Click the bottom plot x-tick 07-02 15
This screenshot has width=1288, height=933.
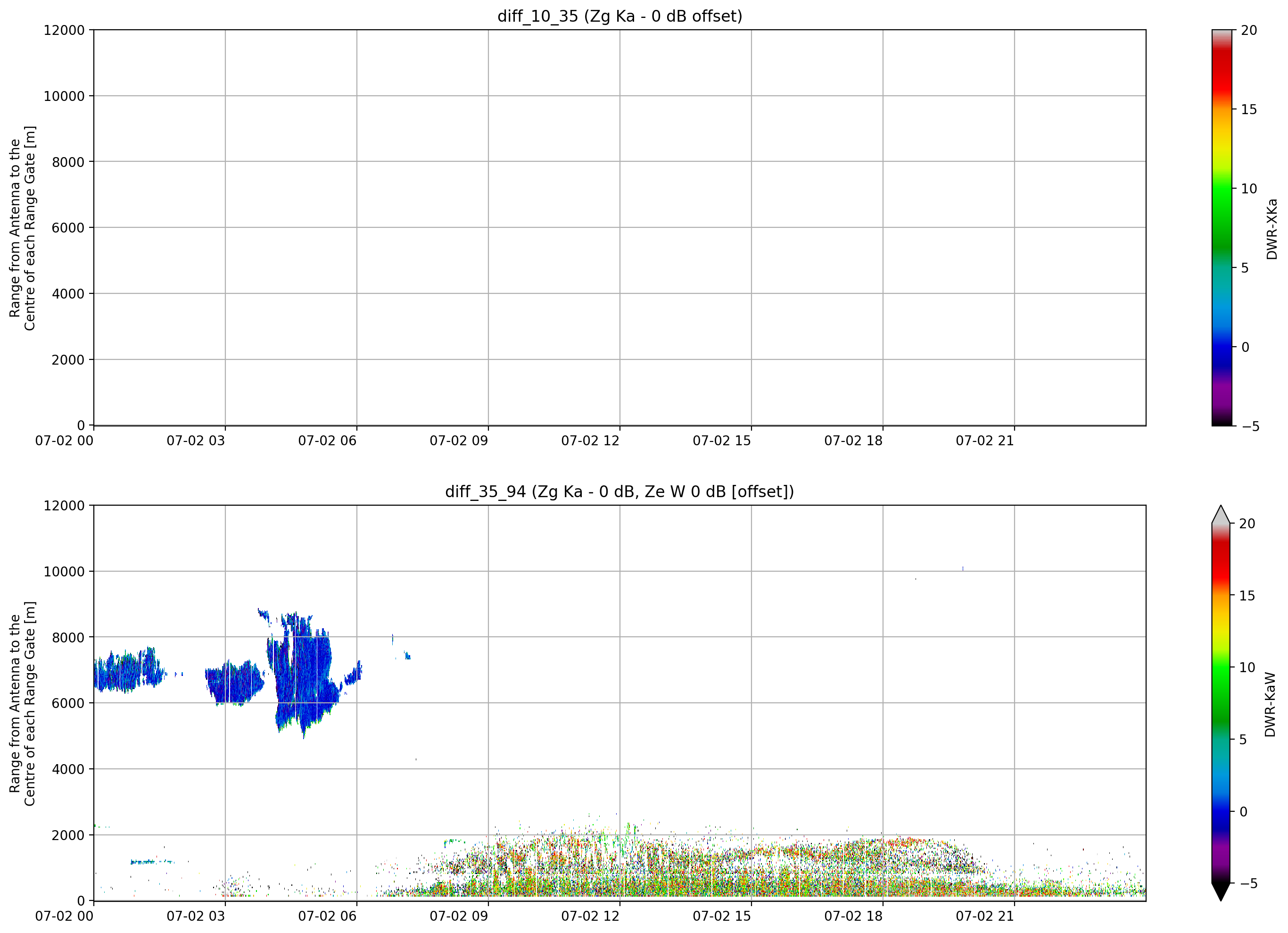(x=722, y=916)
